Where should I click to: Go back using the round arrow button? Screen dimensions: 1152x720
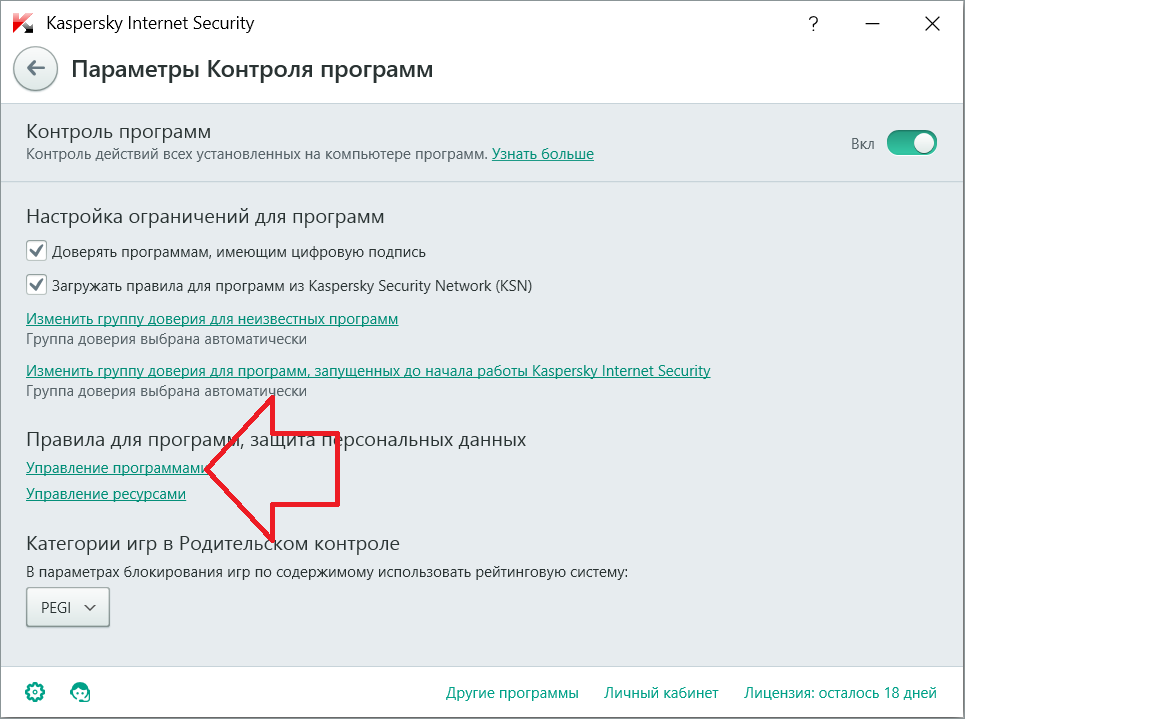point(35,69)
